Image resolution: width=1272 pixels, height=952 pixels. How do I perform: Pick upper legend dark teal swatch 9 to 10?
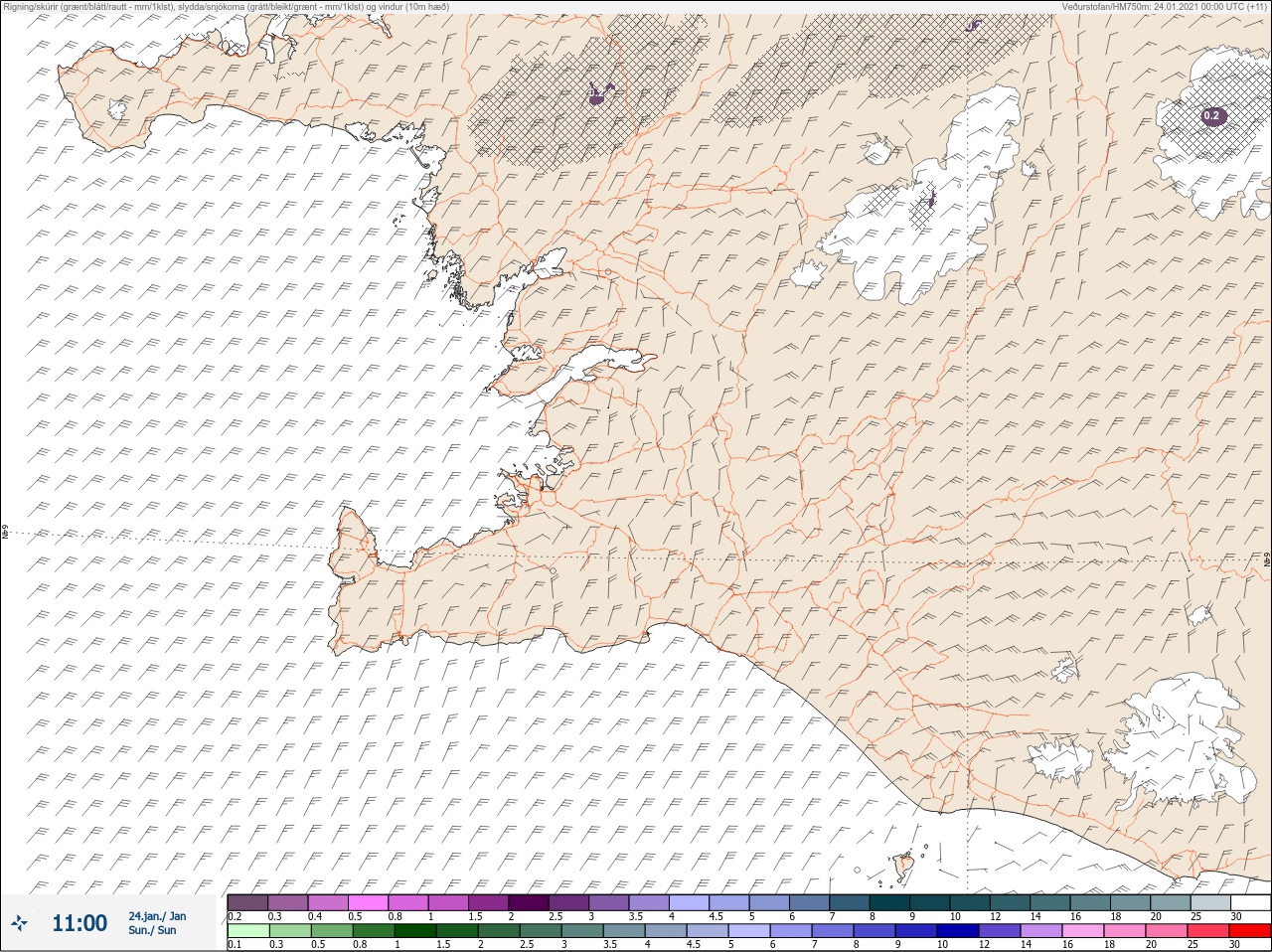[929, 902]
